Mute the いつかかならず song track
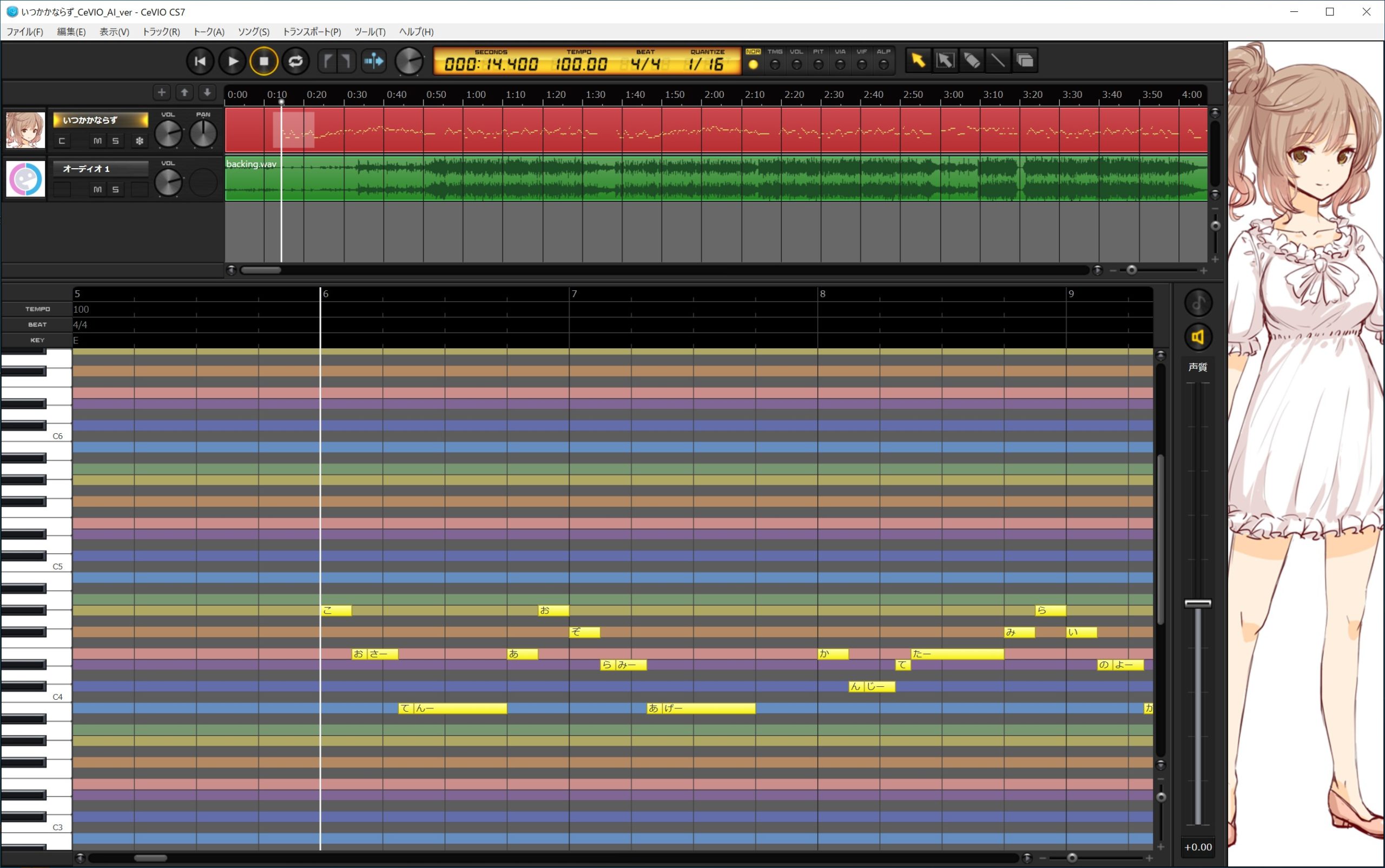 tap(97, 141)
